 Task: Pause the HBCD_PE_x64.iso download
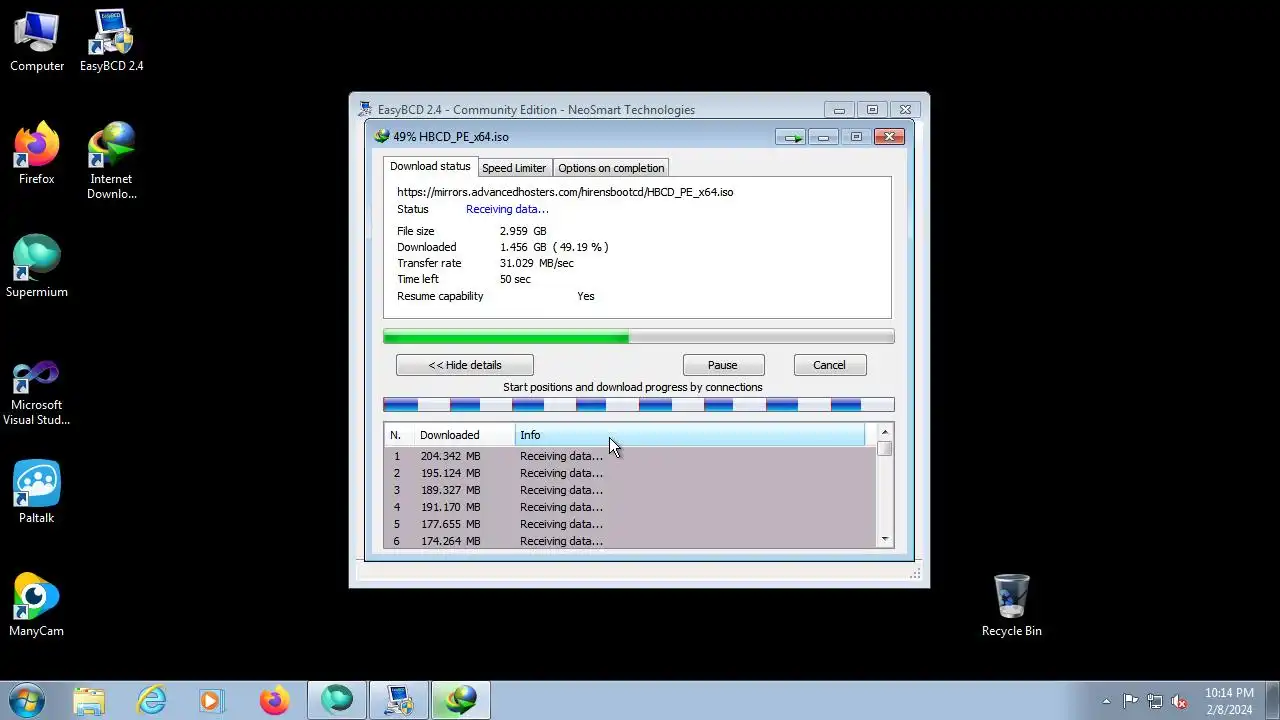pyautogui.click(x=723, y=365)
